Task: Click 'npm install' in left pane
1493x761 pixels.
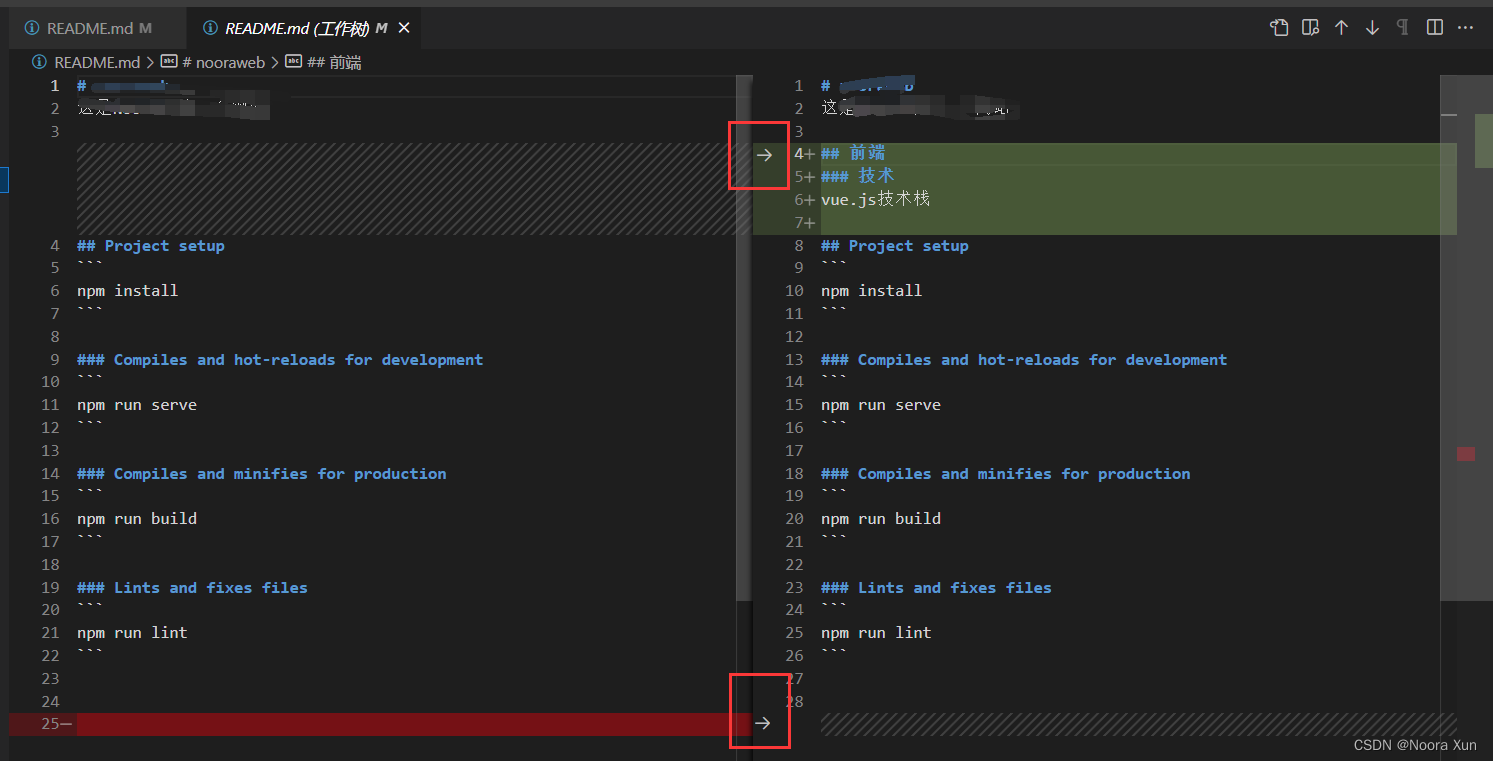Action: click(x=128, y=291)
